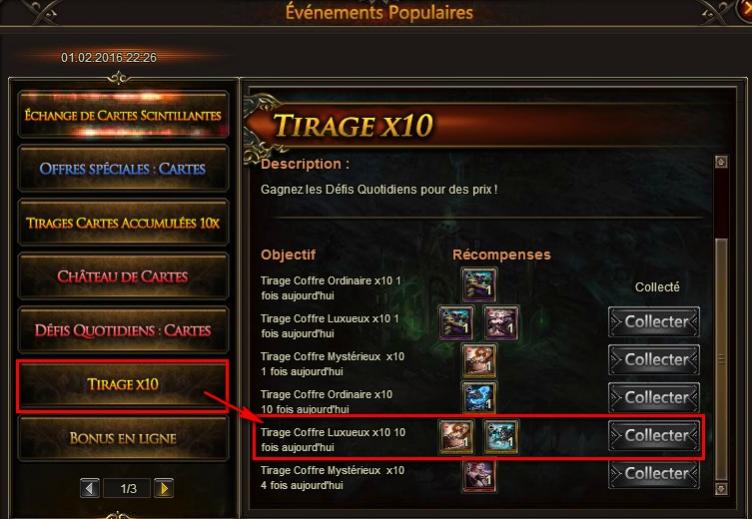Click reward icon for Coffre Mystérieux x10 1 fois
Screen dimensions: 752x519
click(479, 360)
